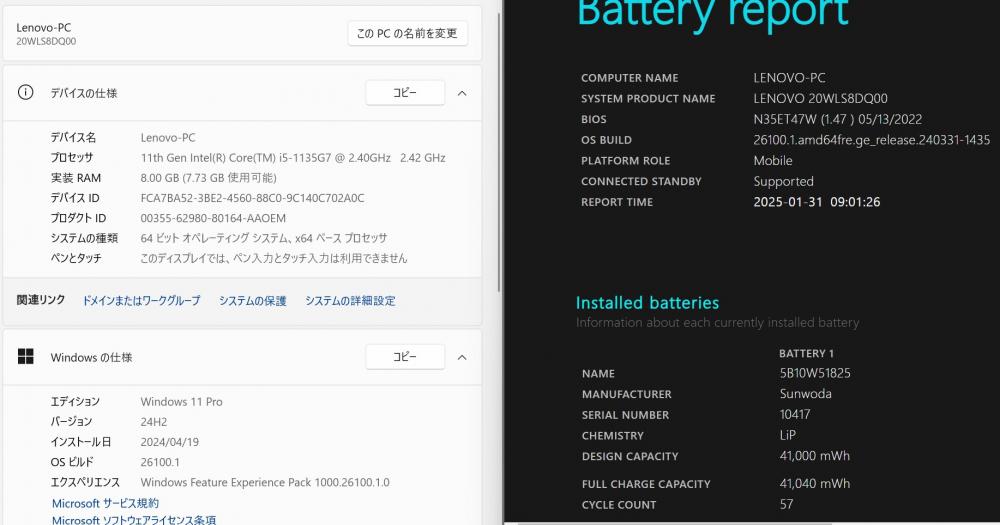Viewport: 1000px width, 525px height.
Task: Click the デバイス ID value text
Action: [x=253, y=198]
